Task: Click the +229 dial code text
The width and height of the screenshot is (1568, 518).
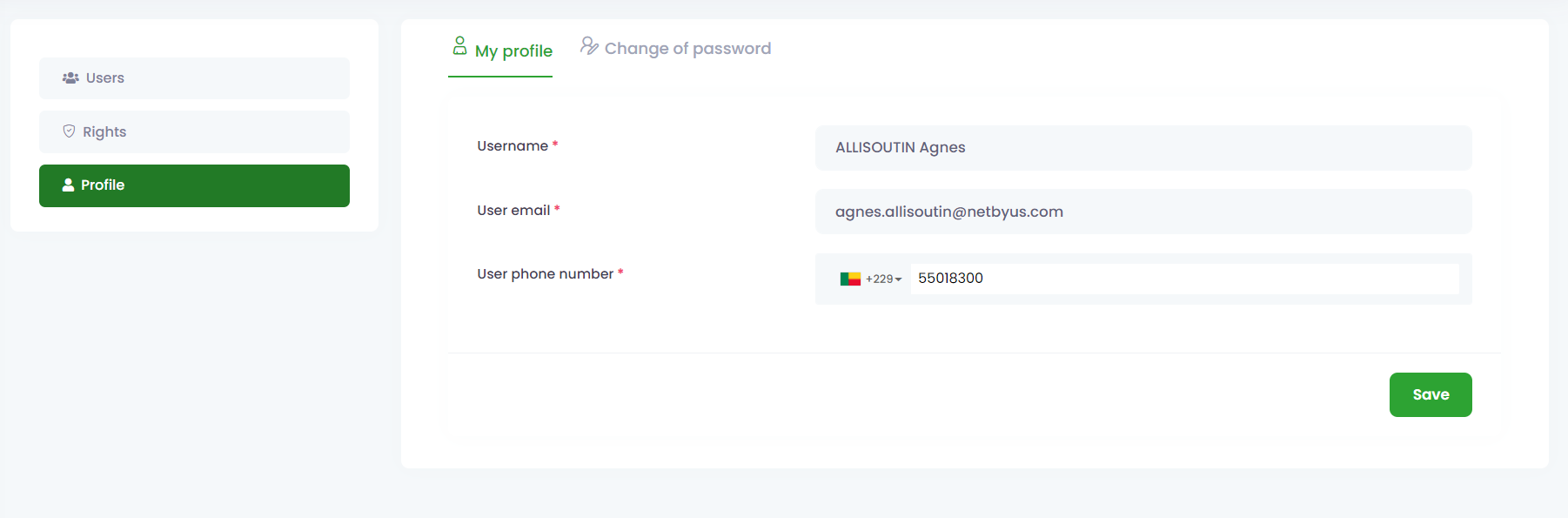Action: [879, 279]
